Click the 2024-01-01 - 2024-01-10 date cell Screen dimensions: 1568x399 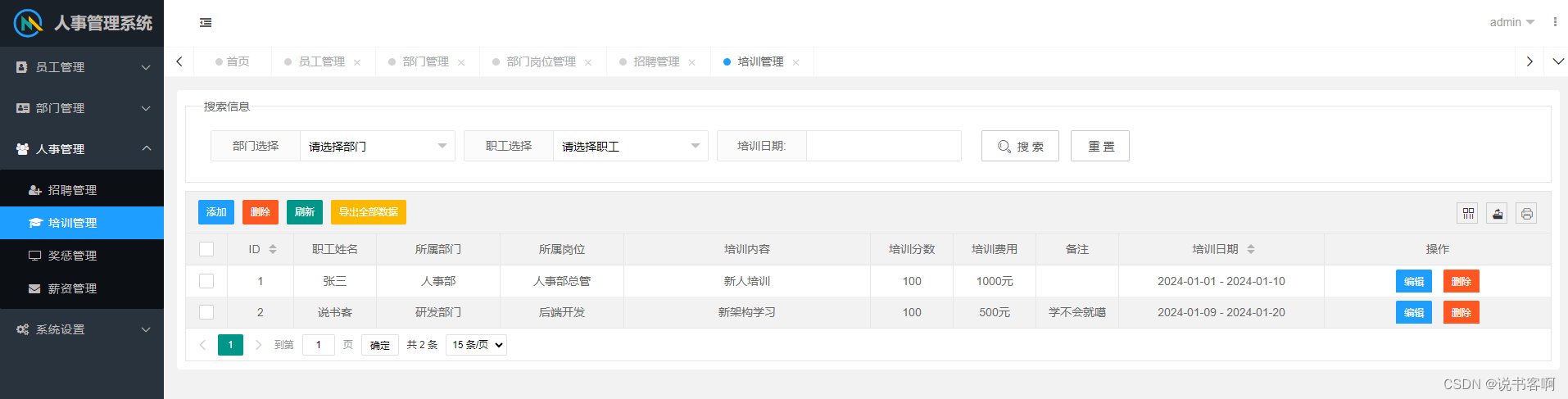[1221, 281]
